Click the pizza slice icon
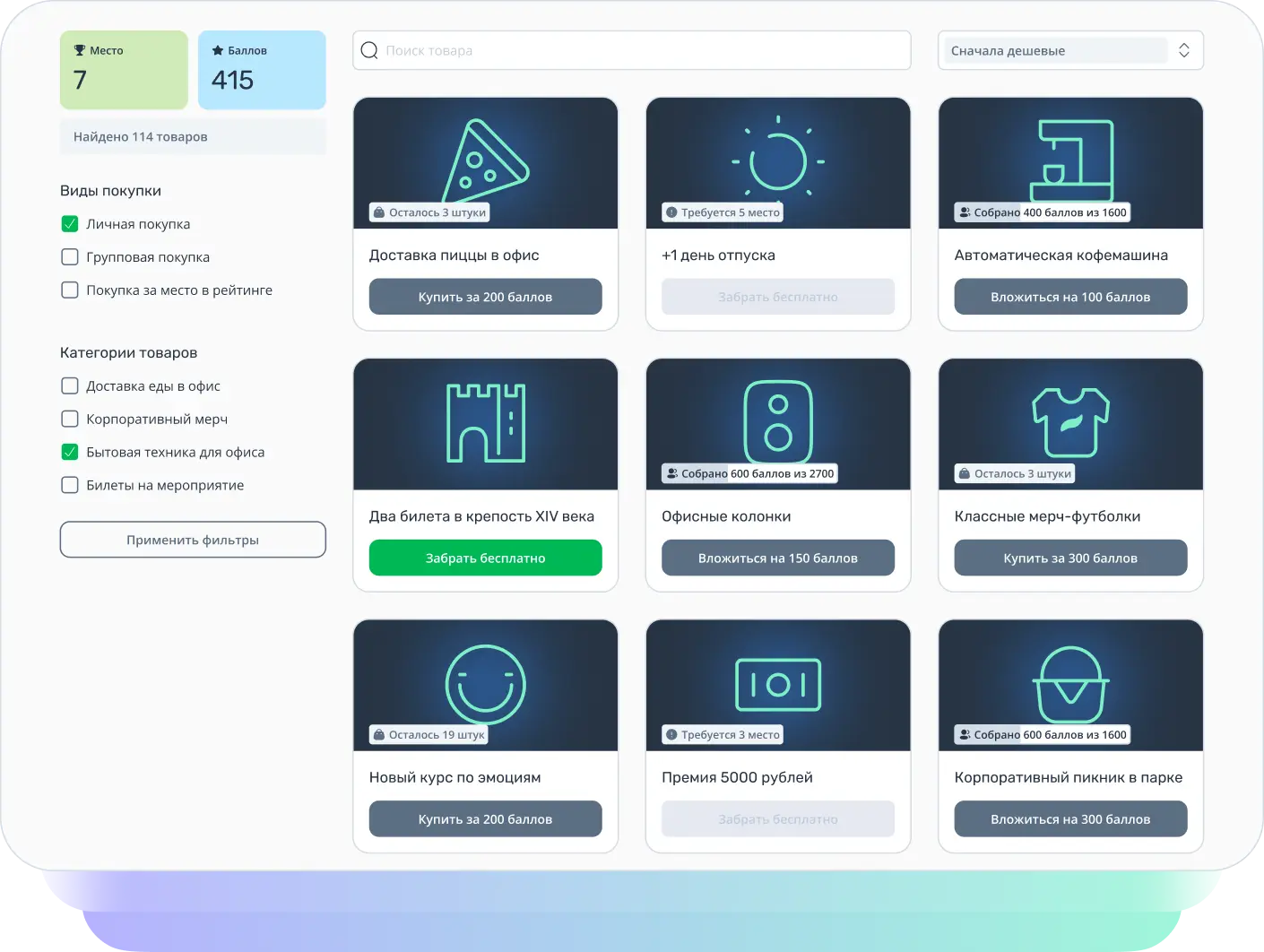Screen dimensions: 1264x952 486,161
